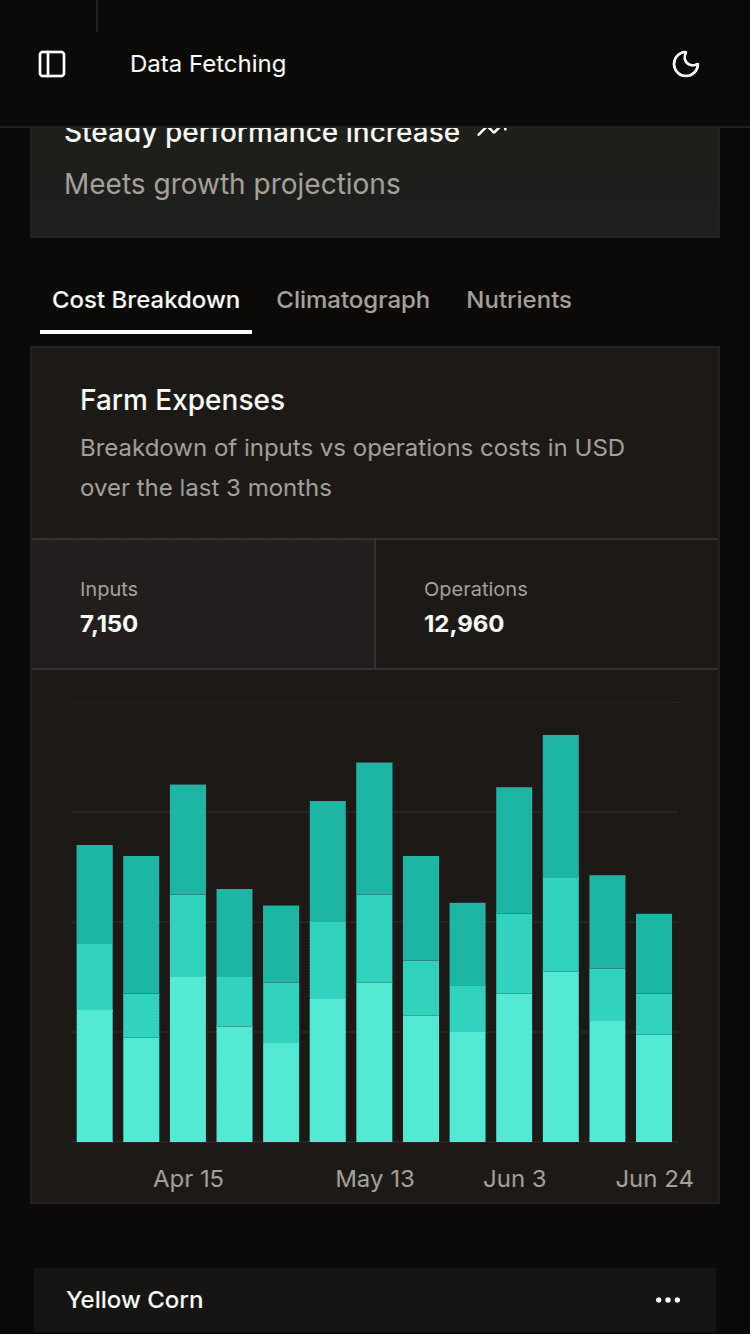This screenshot has height=1334, width=750.
Task: Click the bar above Jun 24
Action: click(x=654, y=1030)
